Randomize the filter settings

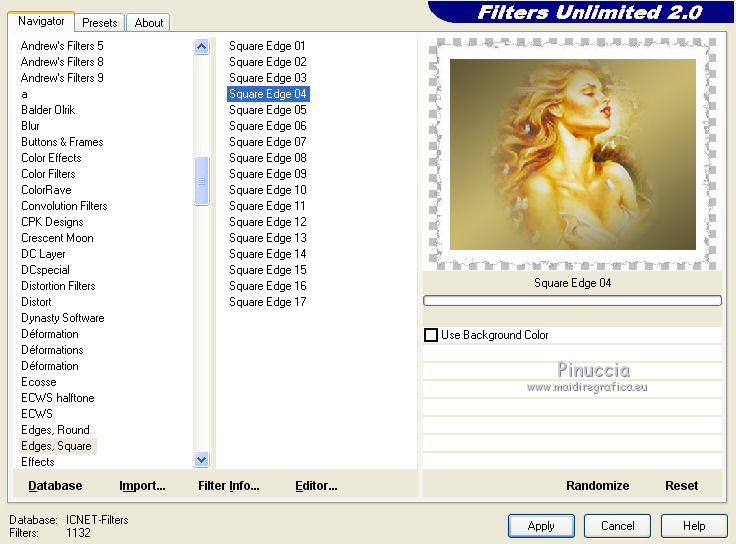click(598, 485)
